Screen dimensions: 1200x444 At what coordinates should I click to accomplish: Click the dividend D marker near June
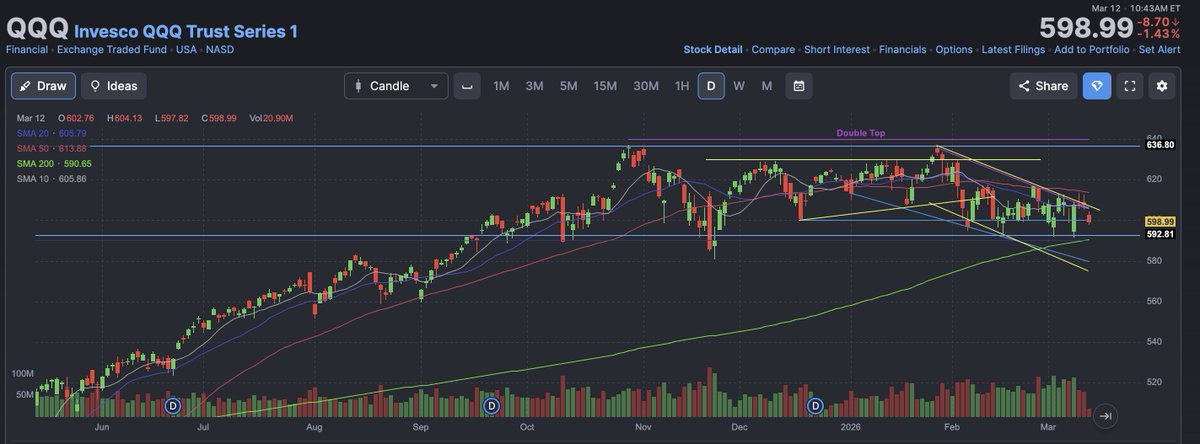click(x=172, y=406)
